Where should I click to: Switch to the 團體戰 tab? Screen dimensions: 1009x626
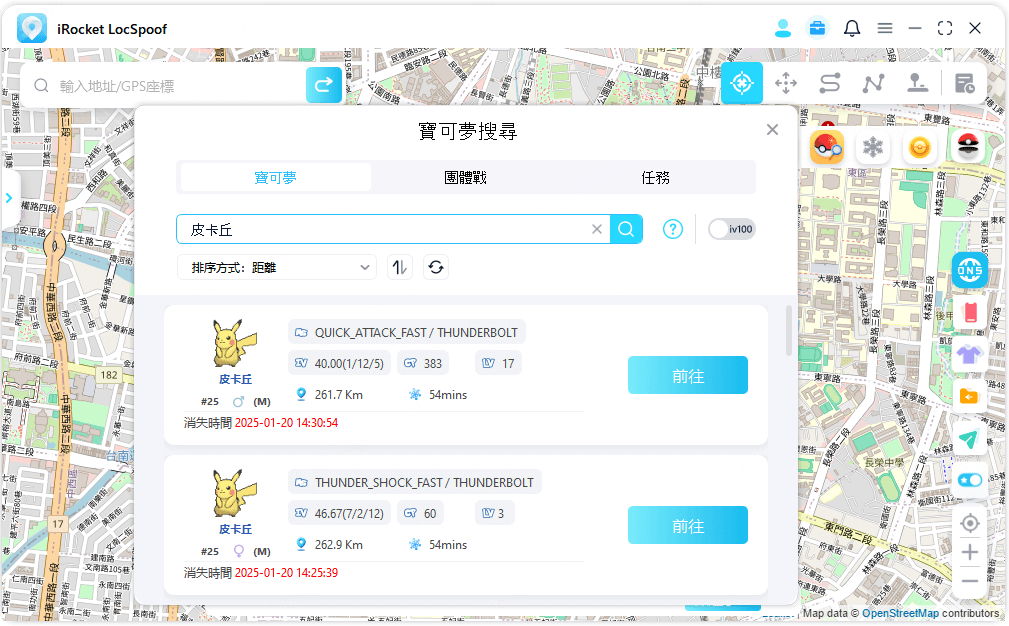[x=465, y=178]
